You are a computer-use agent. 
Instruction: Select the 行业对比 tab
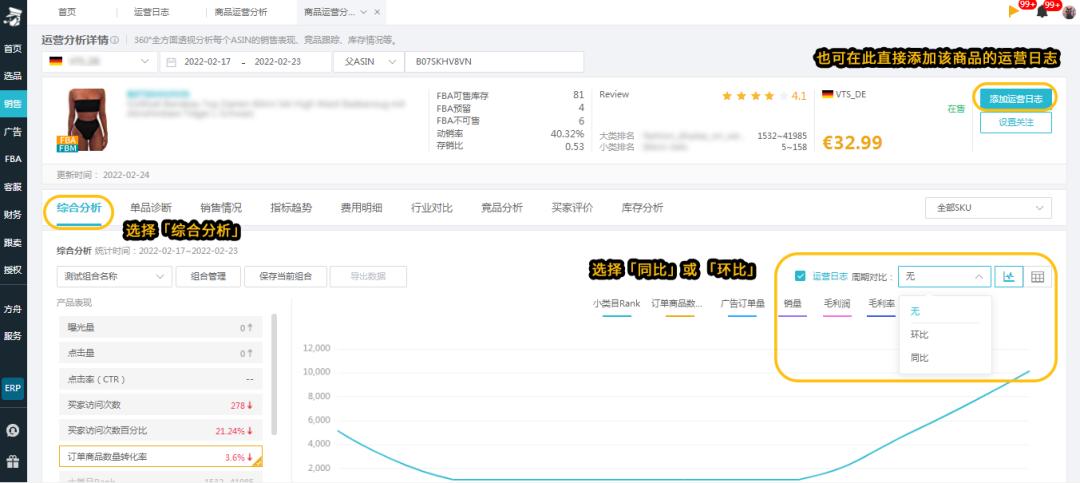432,208
